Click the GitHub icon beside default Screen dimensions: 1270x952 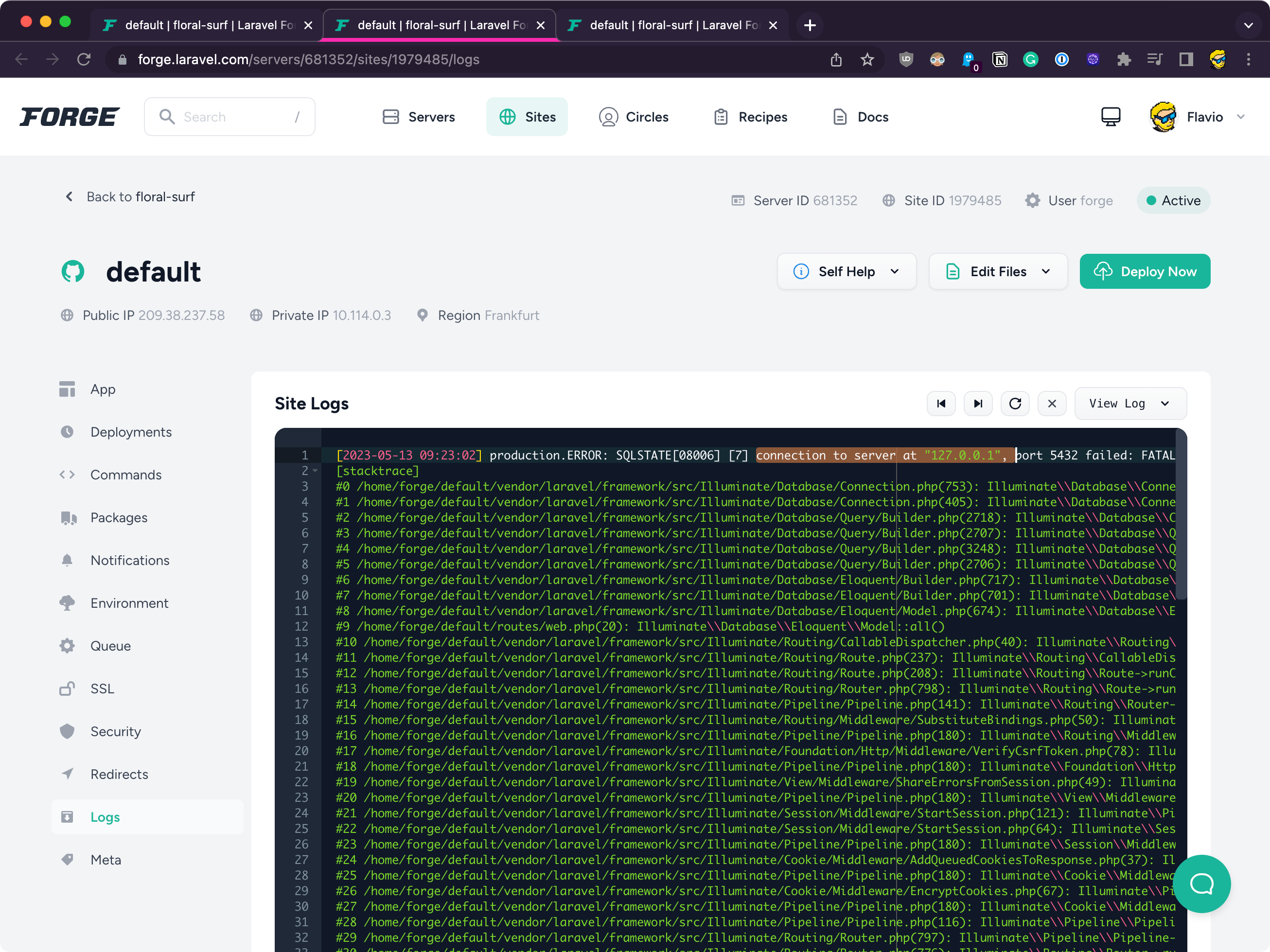pyautogui.click(x=73, y=272)
